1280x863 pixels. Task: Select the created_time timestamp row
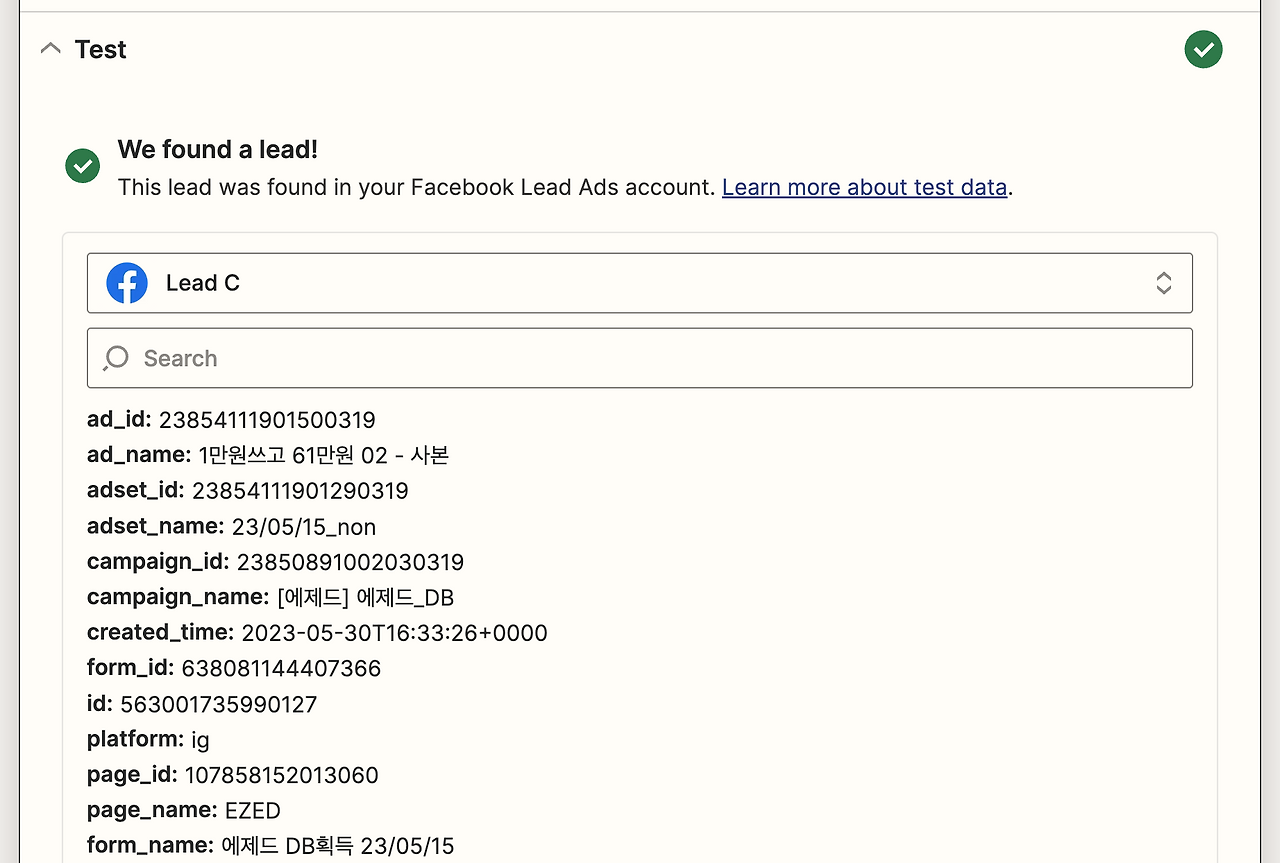pyautogui.click(x=317, y=633)
